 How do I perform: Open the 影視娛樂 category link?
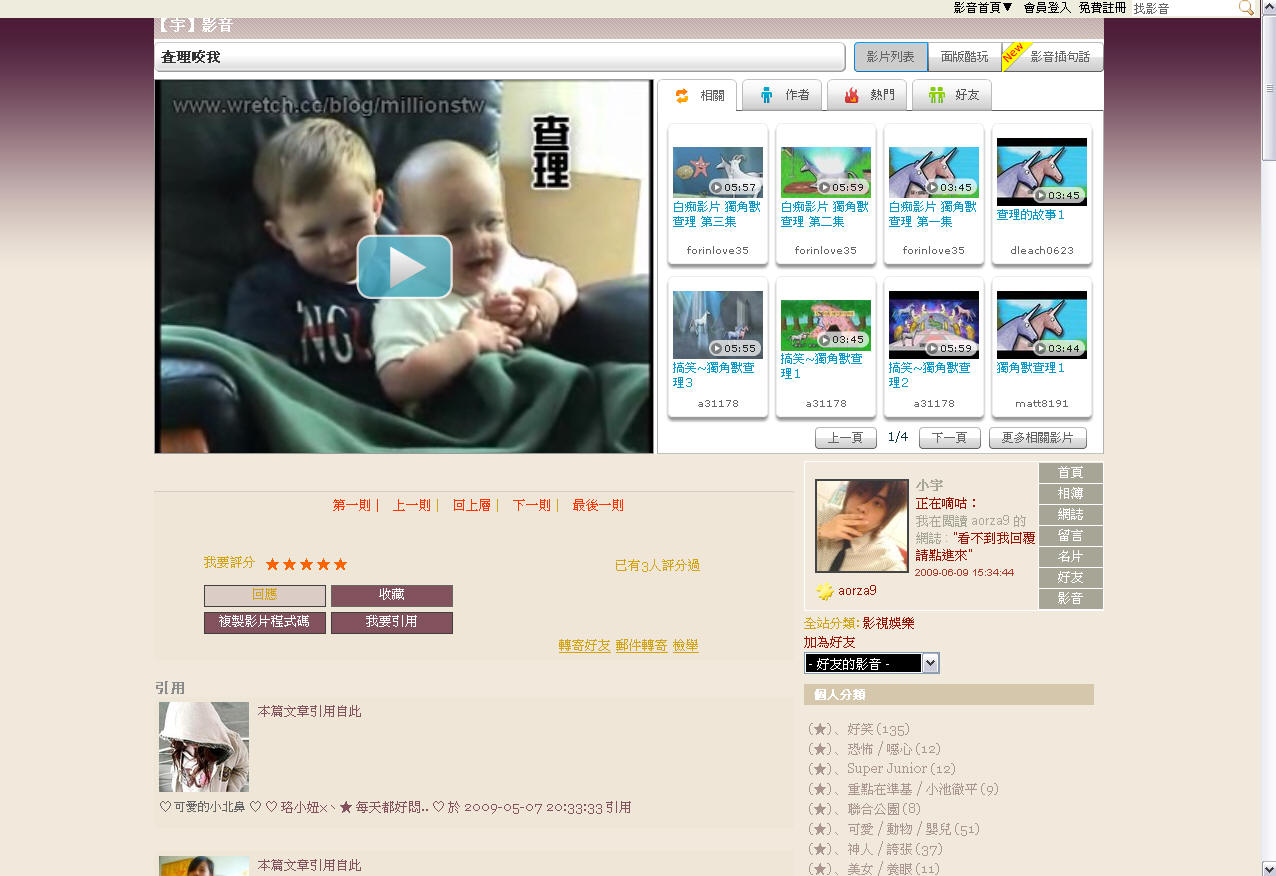coord(888,623)
